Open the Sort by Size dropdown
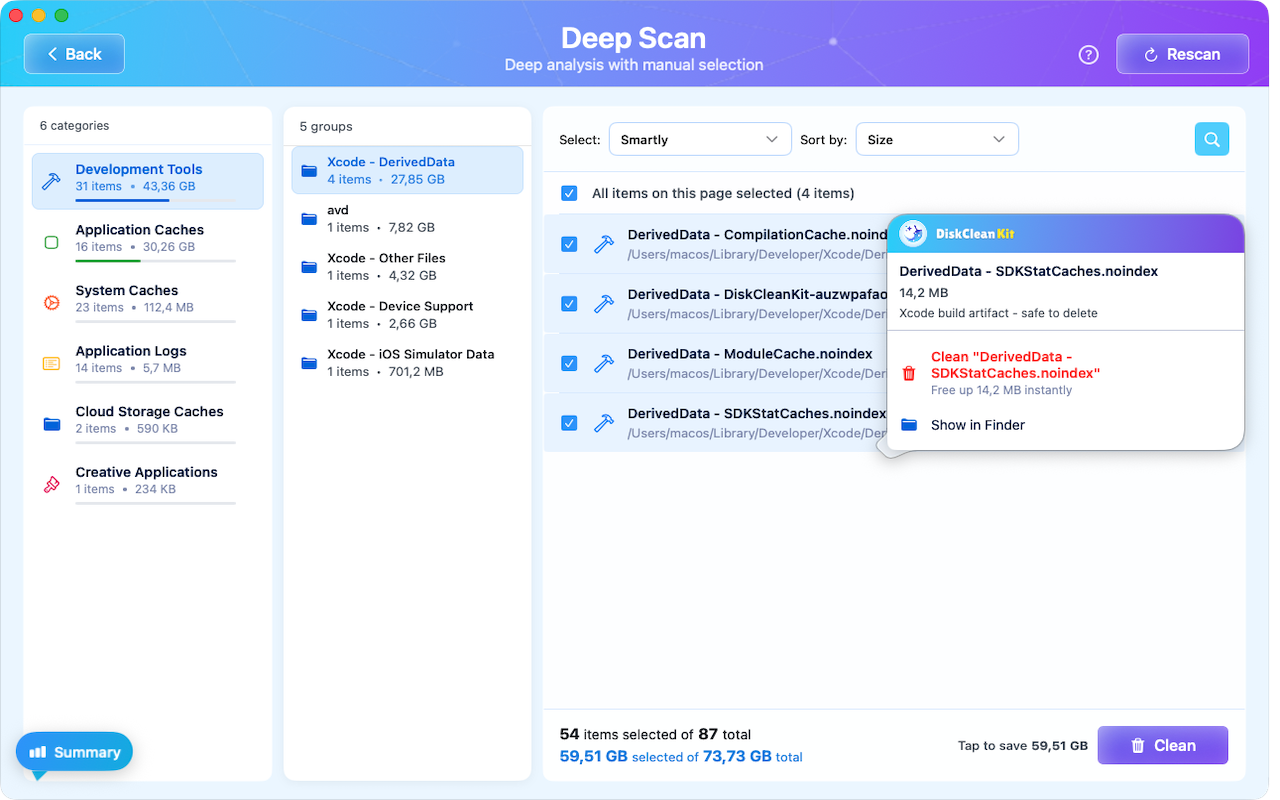 point(936,139)
